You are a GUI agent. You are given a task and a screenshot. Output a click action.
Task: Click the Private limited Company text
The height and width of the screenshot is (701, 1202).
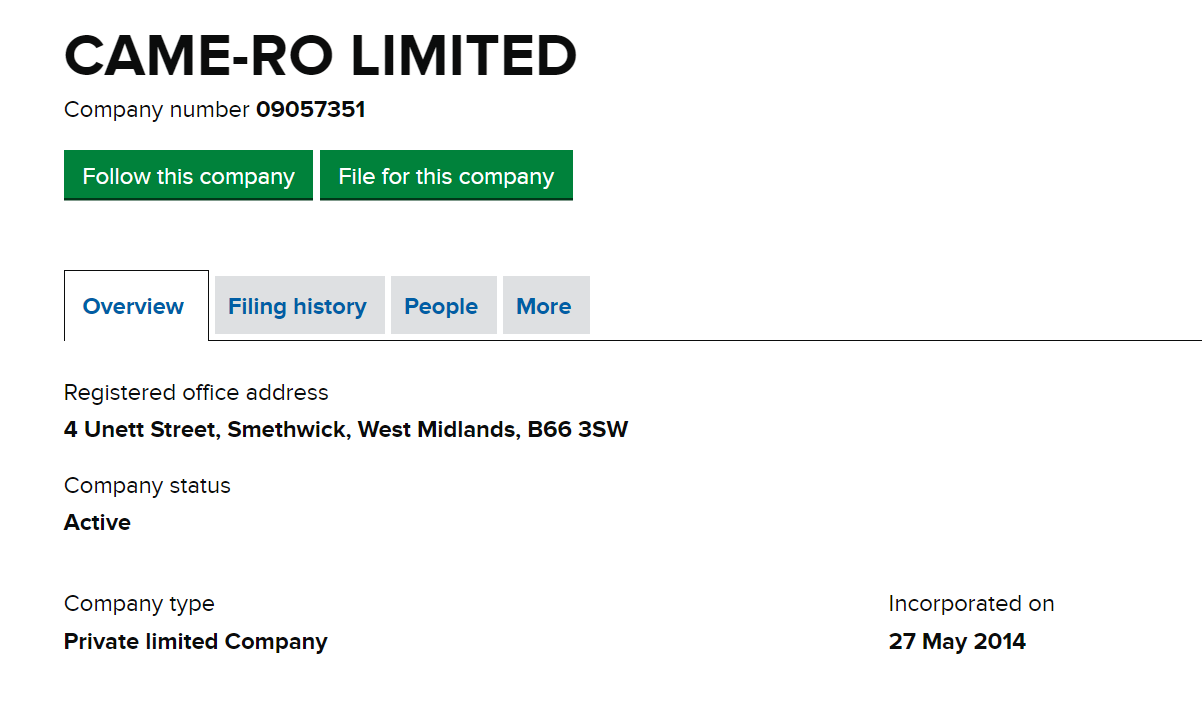[195, 642]
